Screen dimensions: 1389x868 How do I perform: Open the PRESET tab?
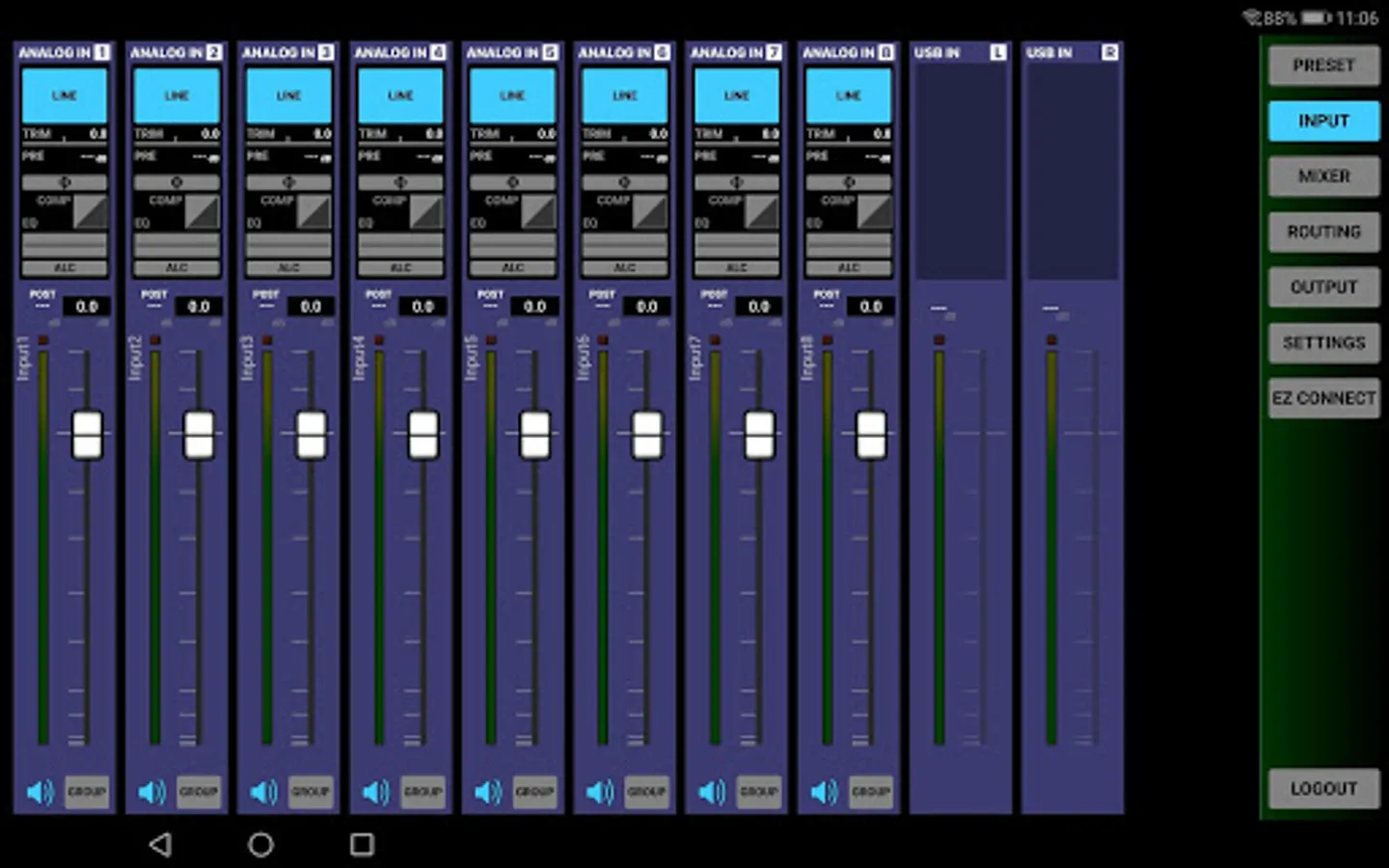point(1323,66)
